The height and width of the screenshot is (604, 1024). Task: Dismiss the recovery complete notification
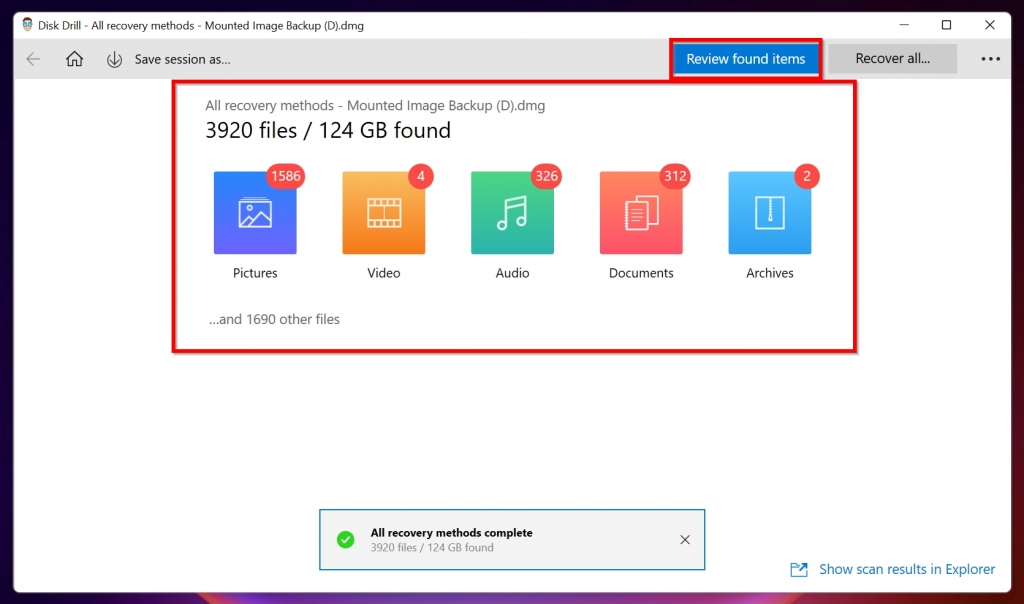685,539
